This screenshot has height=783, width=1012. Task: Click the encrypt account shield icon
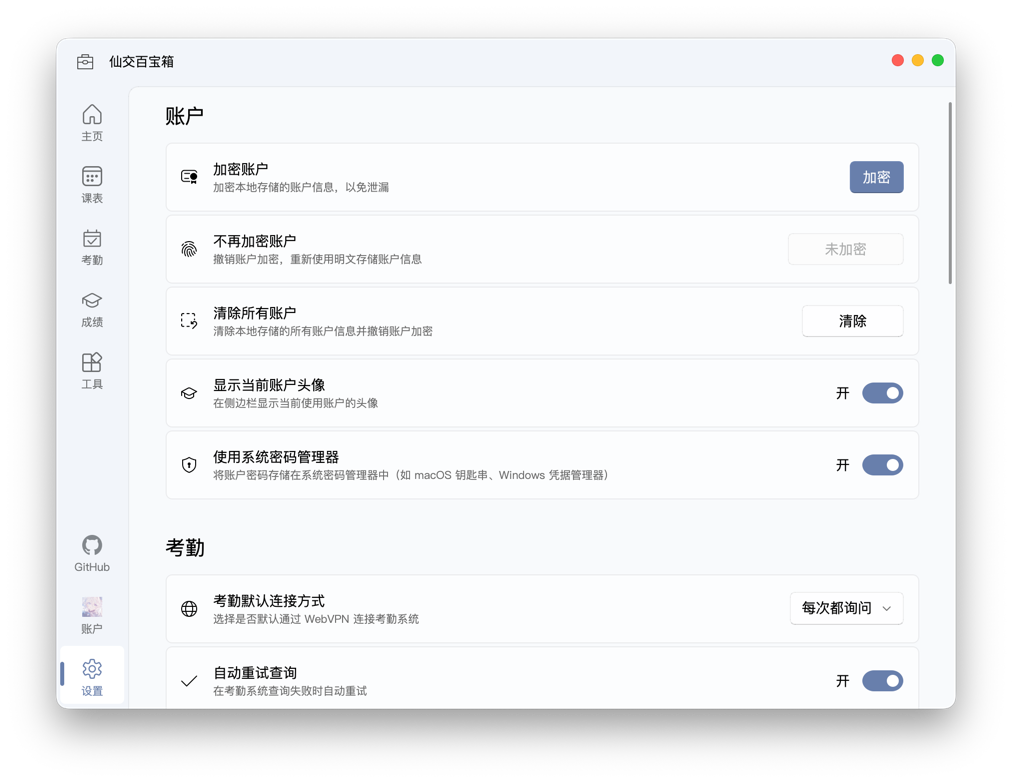pos(188,176)
